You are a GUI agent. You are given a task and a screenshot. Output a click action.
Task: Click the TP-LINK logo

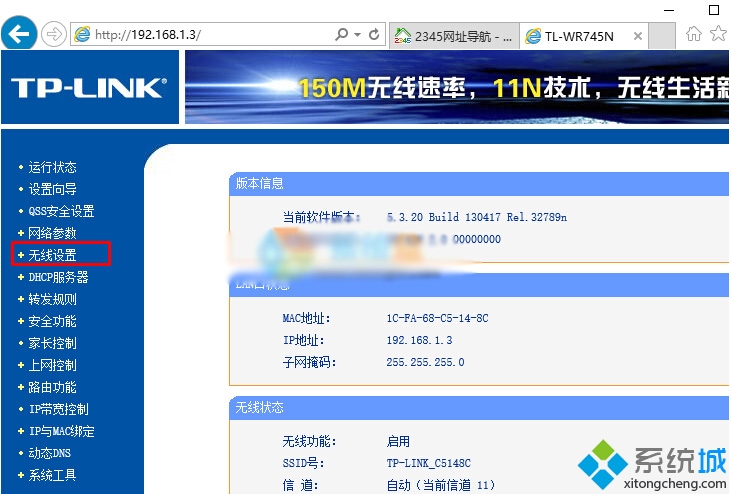tap(89, 88)
